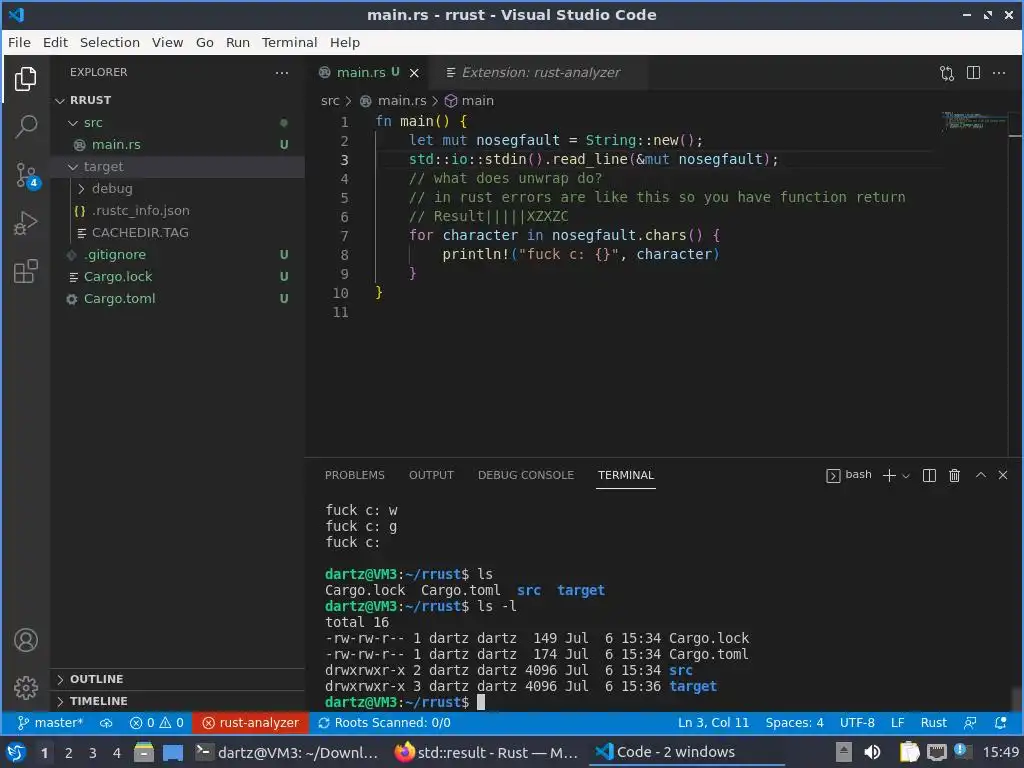Open the dartz@VM3 terminal taskbar window
This screenshot has height=768, width=1024.
coord(287,753)
